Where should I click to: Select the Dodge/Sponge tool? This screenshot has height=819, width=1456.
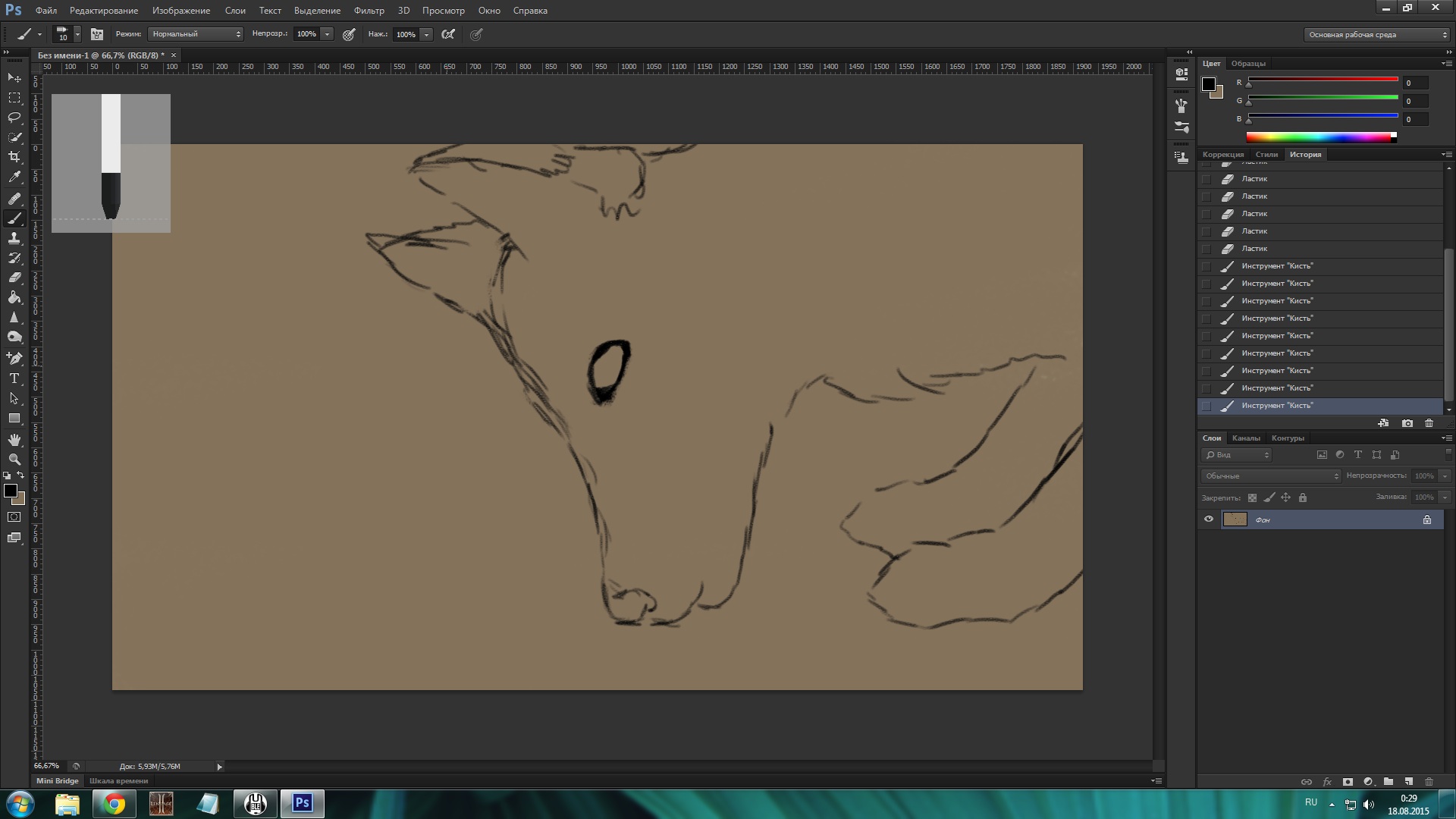click(14, 337)
